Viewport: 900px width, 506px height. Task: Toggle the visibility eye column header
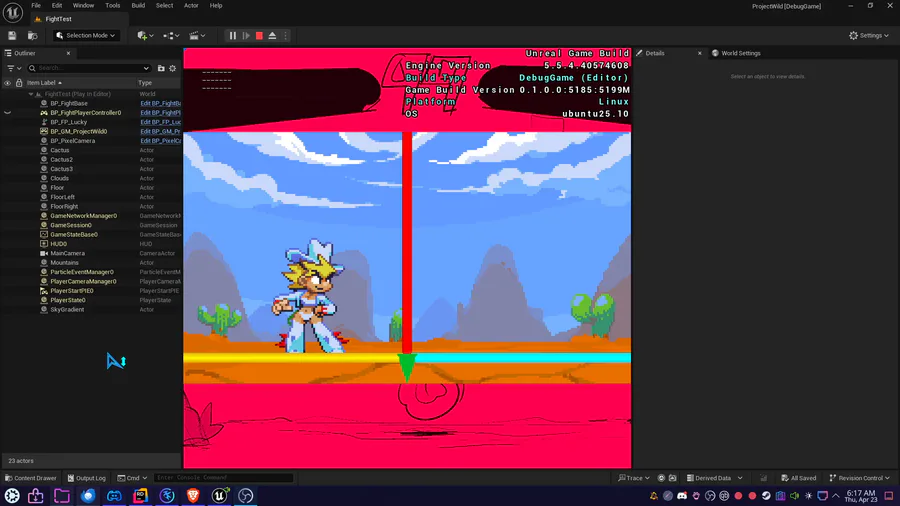[7, 83]
